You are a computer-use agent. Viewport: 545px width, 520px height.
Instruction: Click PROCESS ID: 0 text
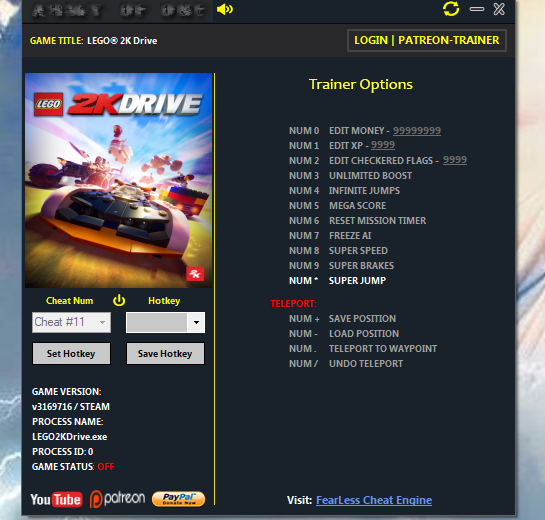tap(63, 451)
